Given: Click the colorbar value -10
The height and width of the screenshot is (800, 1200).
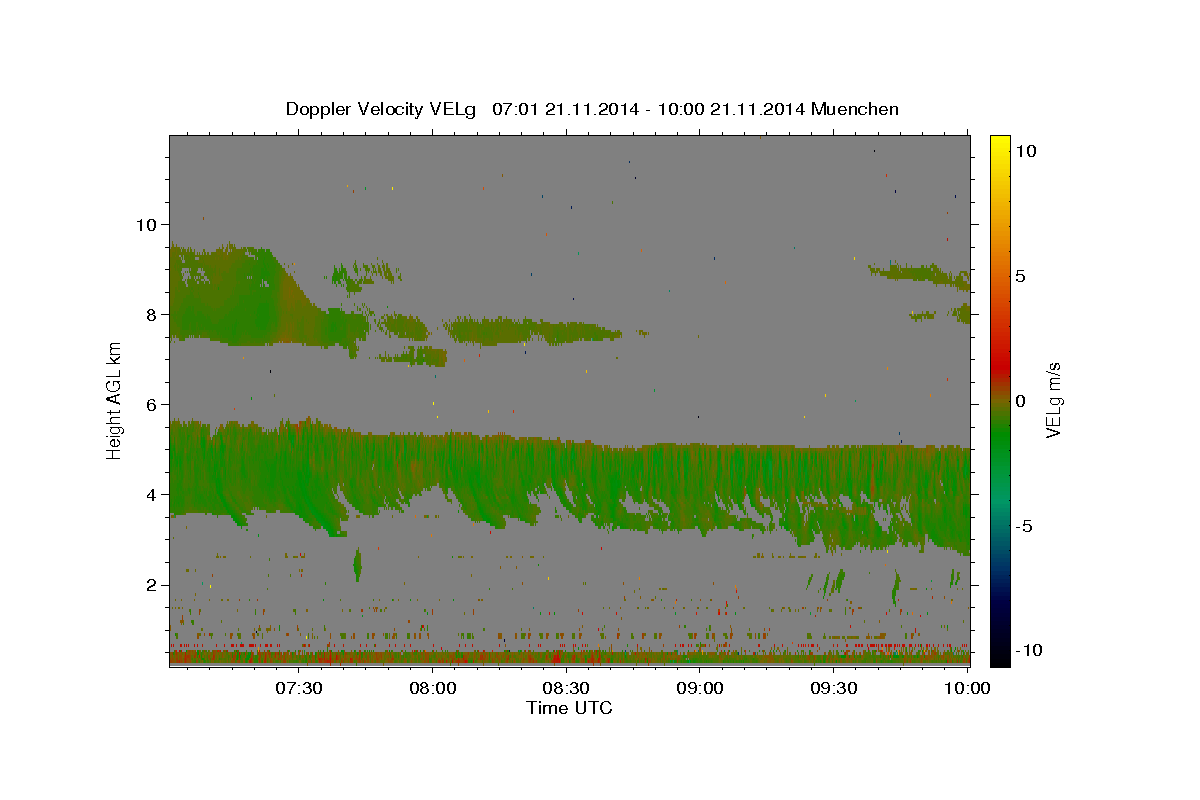Looking at the screenshot, I should [1030, 651].
